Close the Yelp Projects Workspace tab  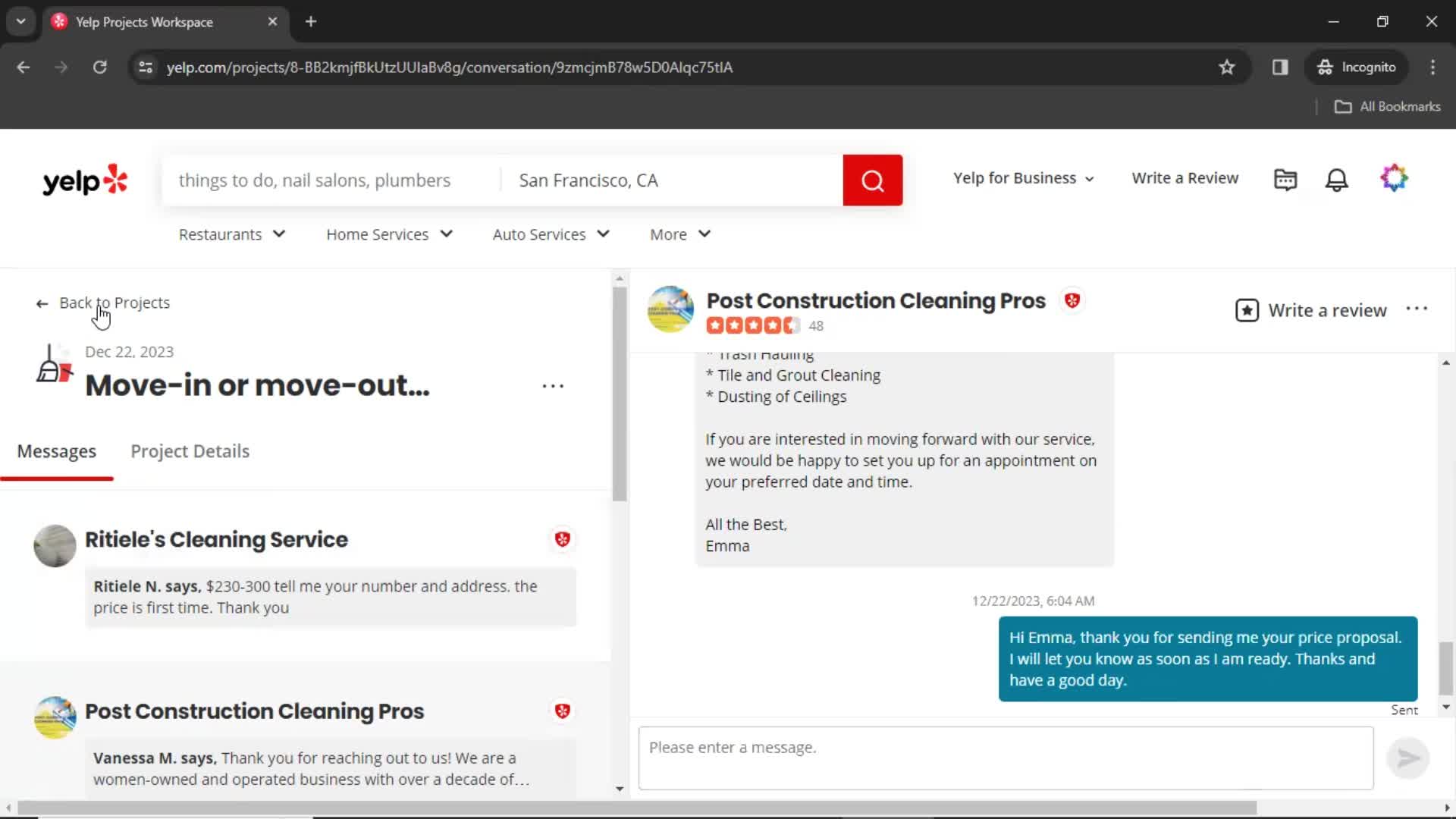(272, 21)
